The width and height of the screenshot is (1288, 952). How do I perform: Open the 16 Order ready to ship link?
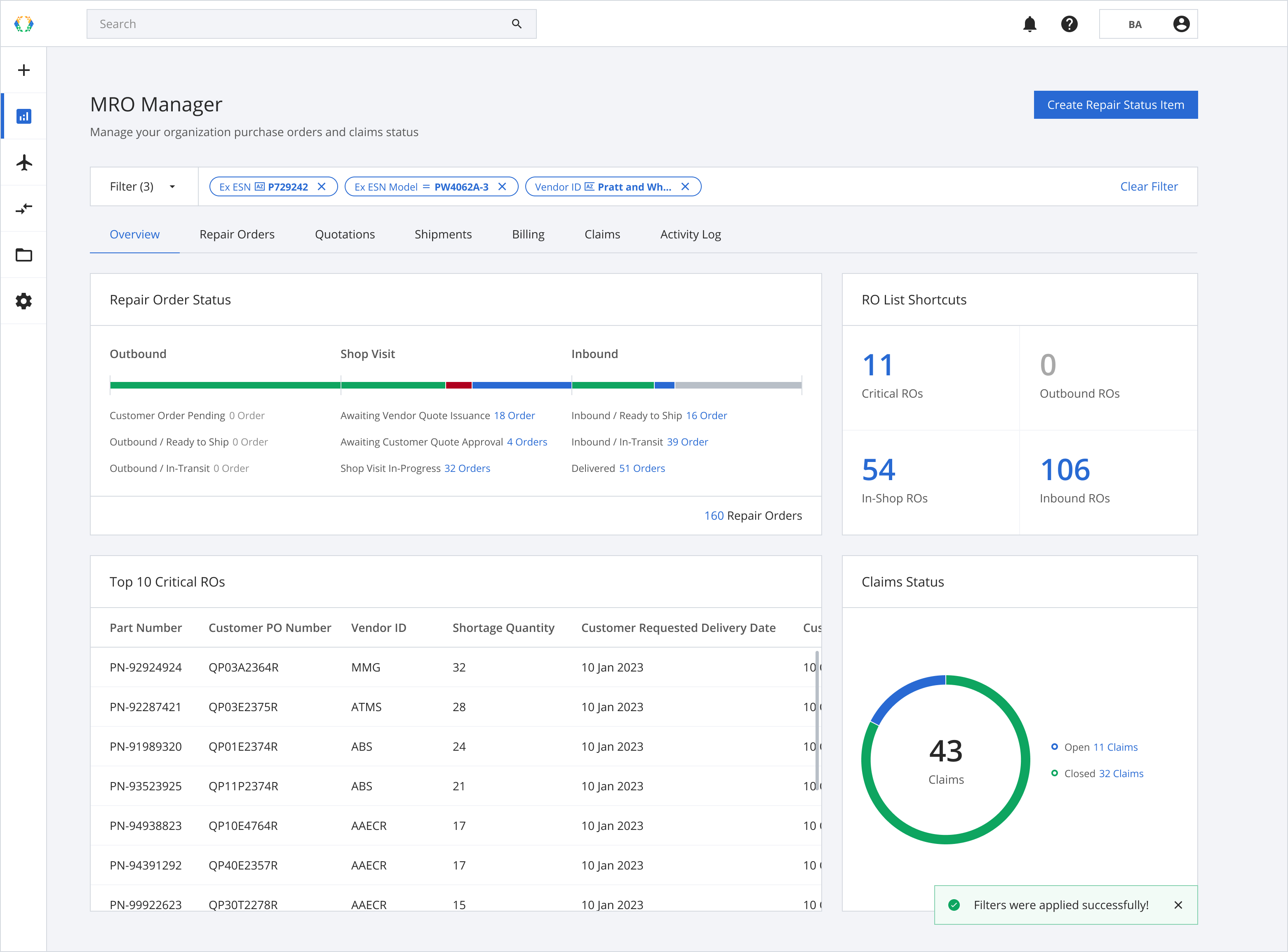click(x=706, y=415)
